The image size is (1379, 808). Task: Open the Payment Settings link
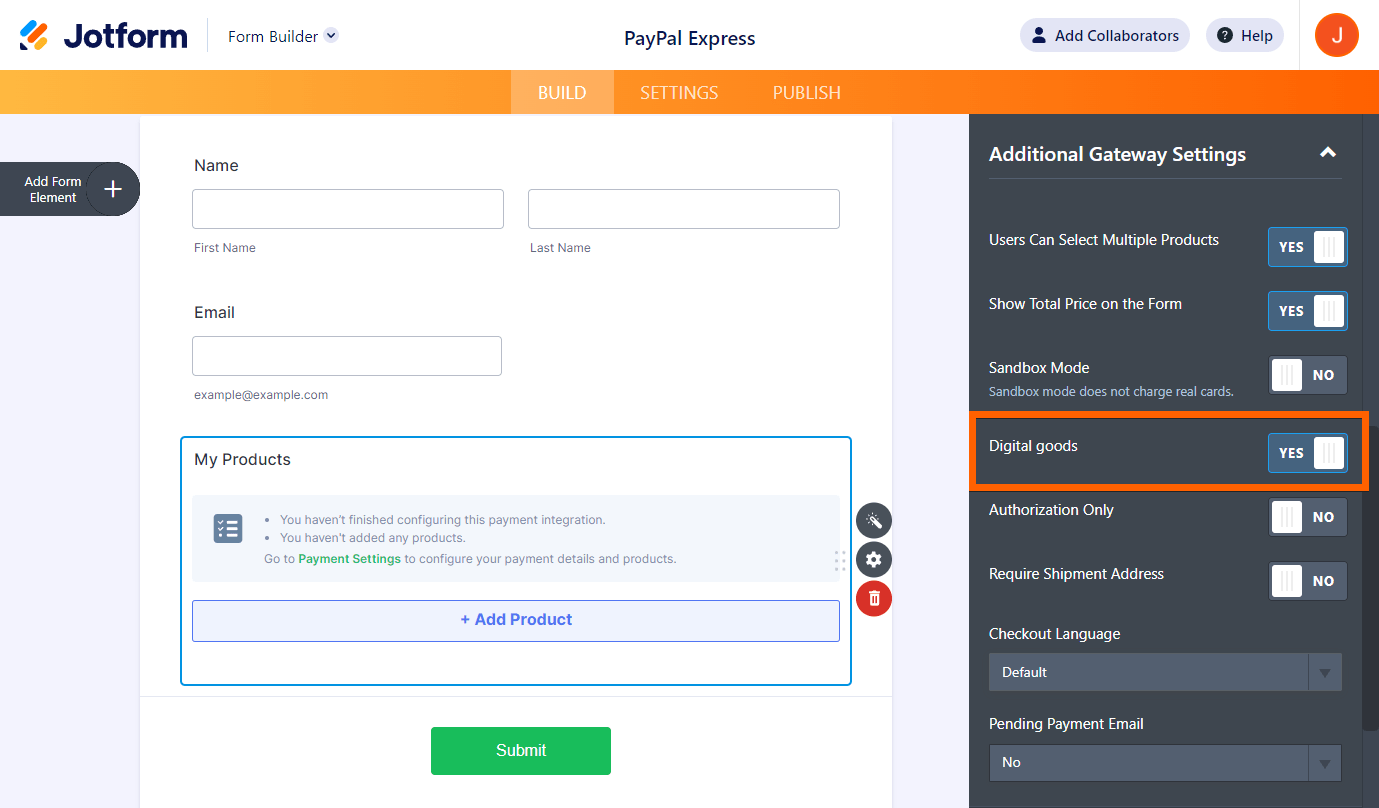point(349,559)
